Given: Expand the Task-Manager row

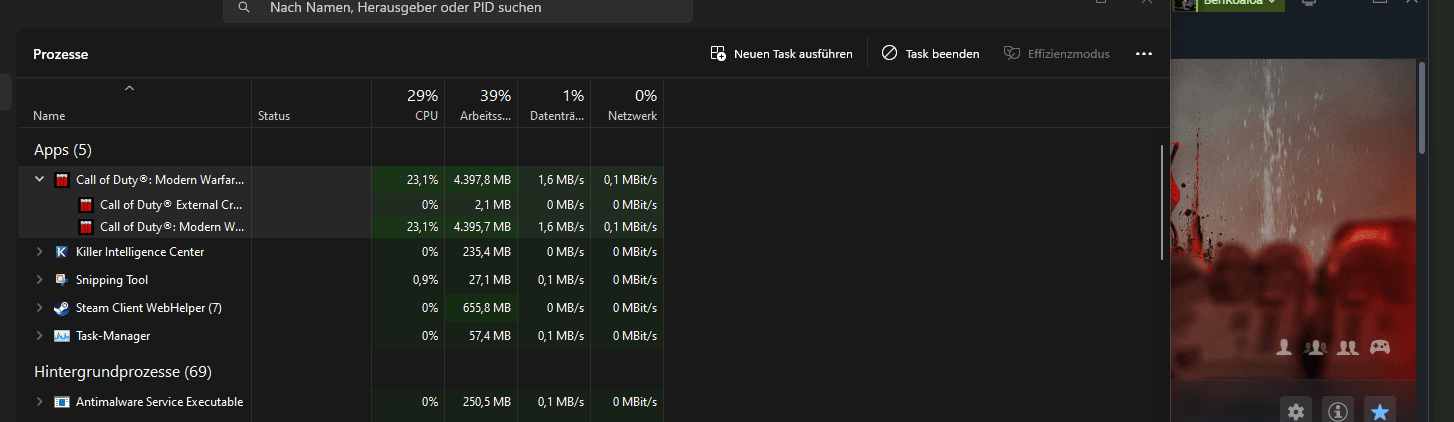Looking at the screenshot, I should tap(40, 336).
